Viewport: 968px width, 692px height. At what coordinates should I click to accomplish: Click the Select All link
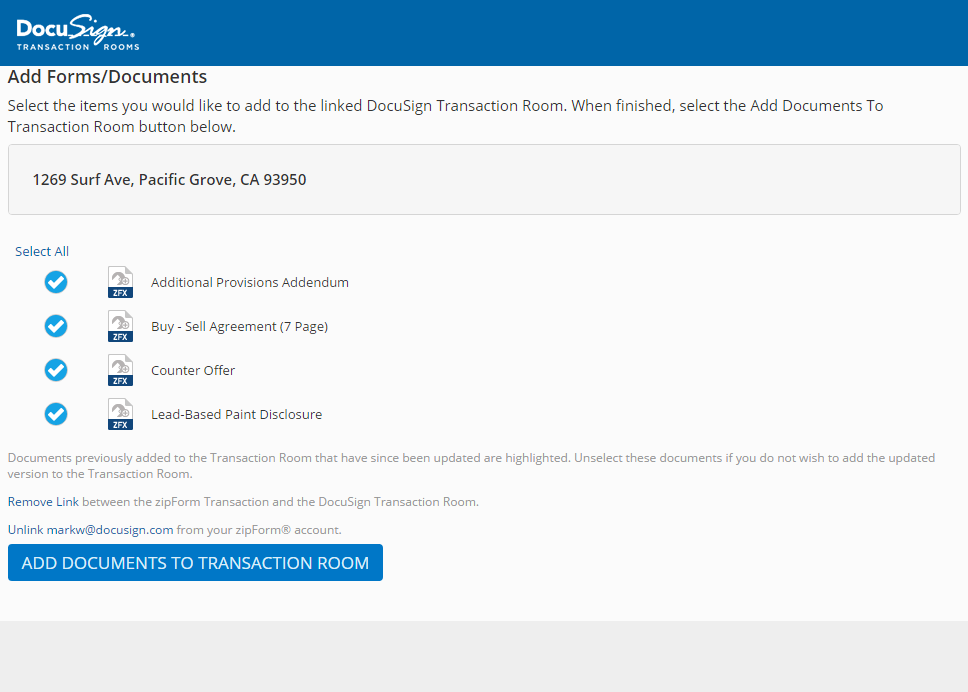point(42,251)
